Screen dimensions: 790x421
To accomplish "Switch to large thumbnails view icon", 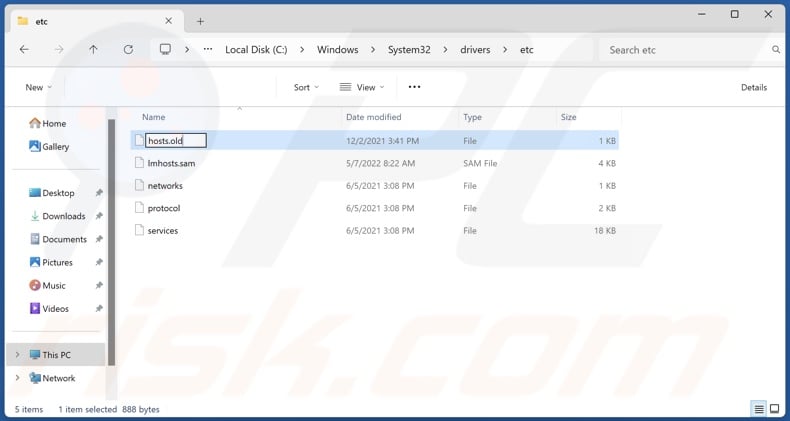I will pyautogui.click(x=775, y=409).
